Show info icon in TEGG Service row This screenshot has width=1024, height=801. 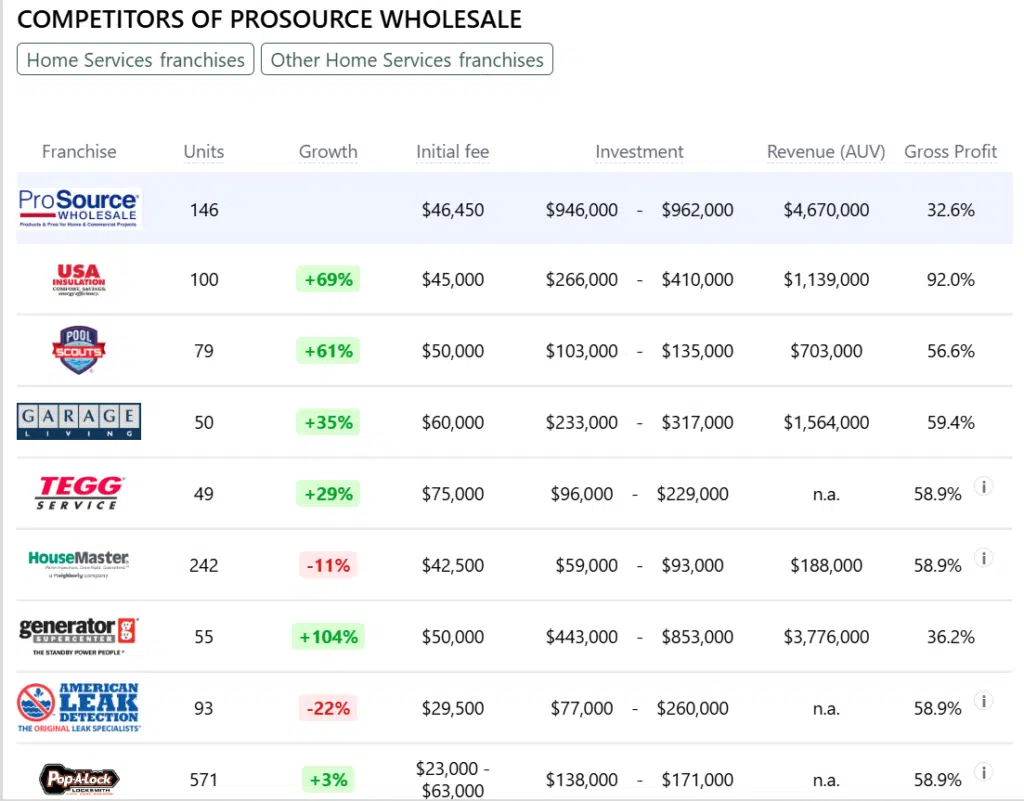983,487
